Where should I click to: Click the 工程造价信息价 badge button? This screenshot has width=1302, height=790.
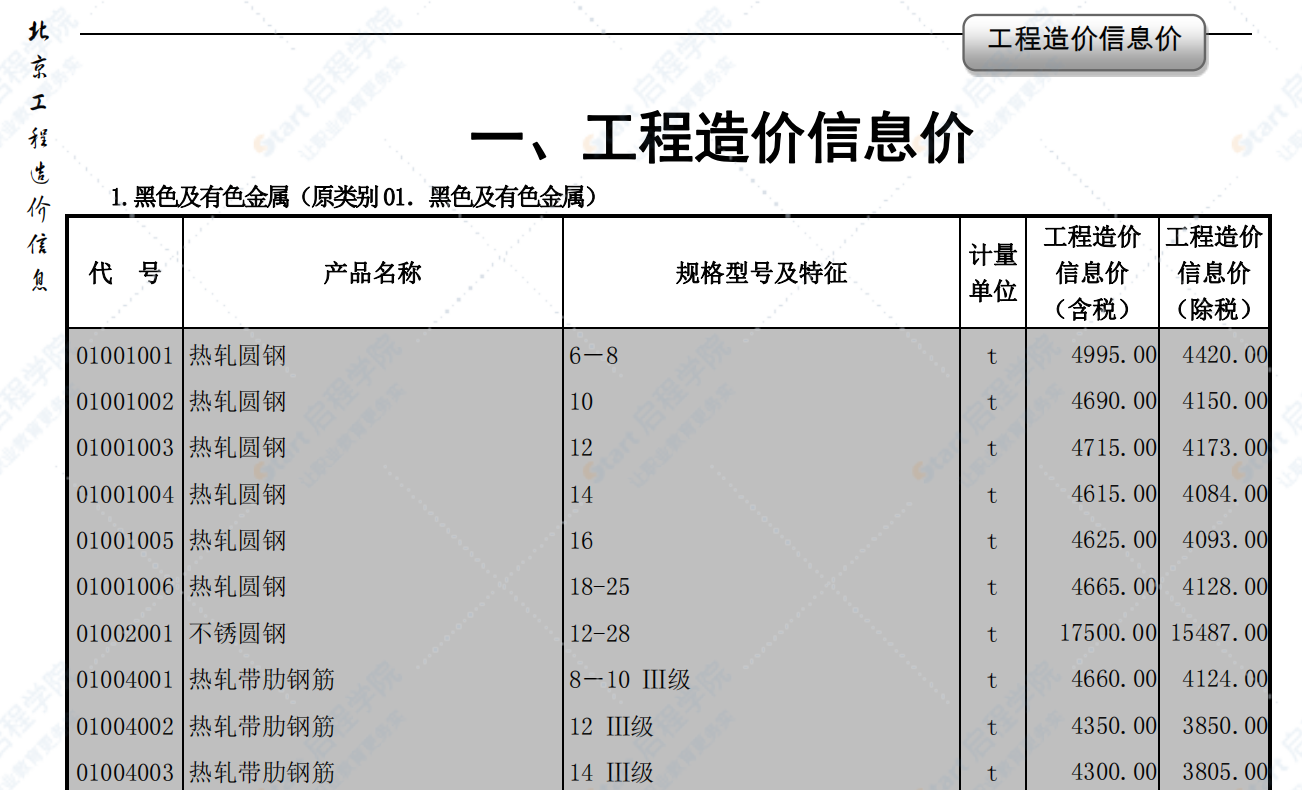point(1084,42)
